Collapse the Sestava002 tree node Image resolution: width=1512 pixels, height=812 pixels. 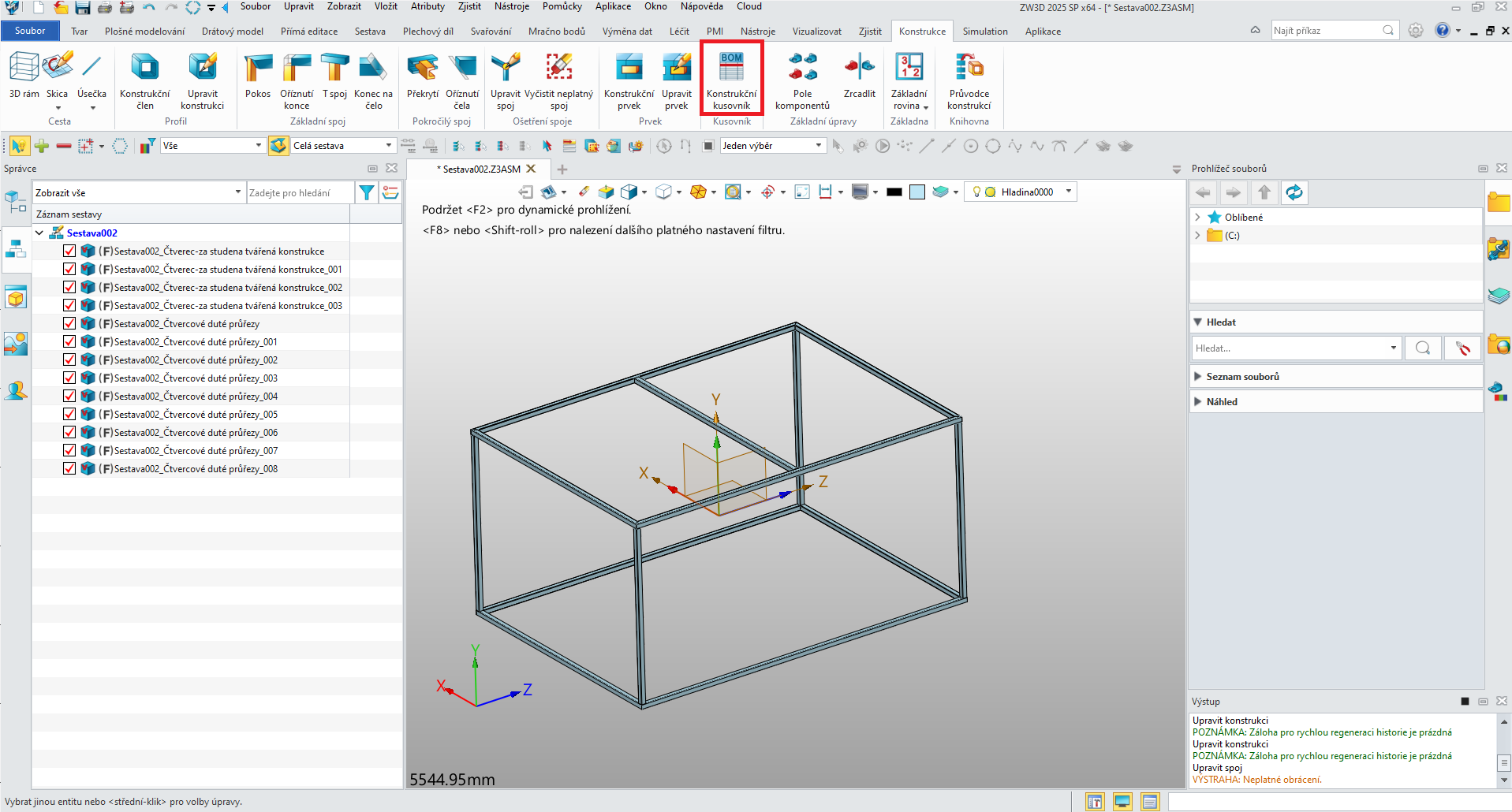point(39,233)
